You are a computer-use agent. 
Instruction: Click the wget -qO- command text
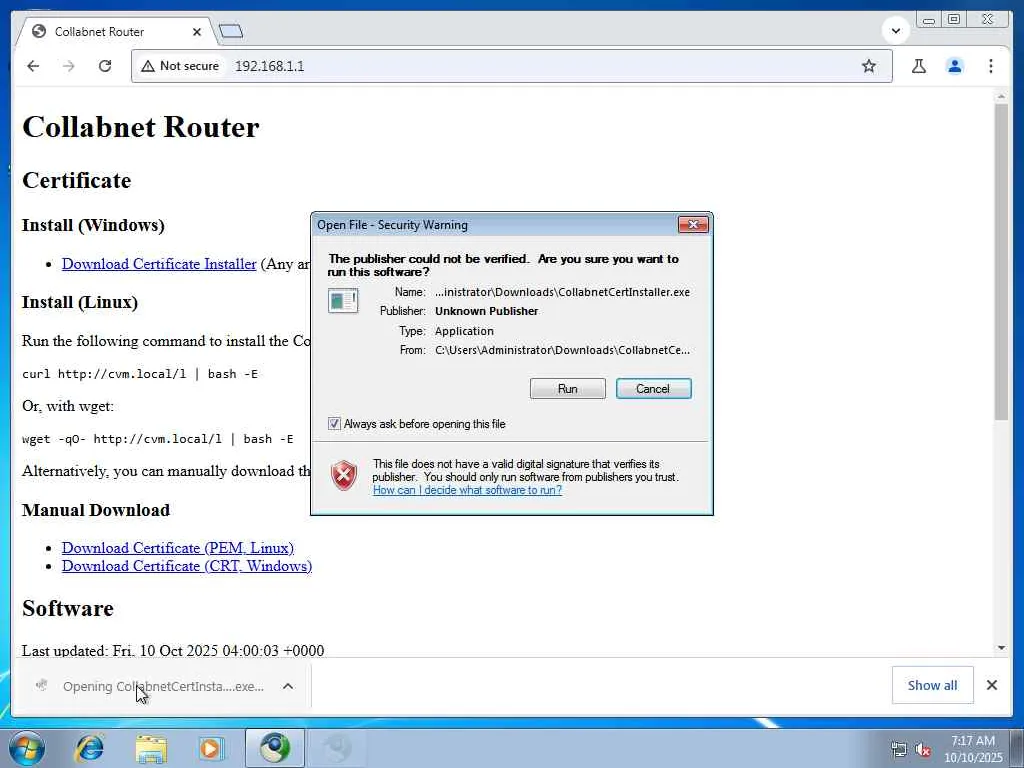tap(157, 439)
